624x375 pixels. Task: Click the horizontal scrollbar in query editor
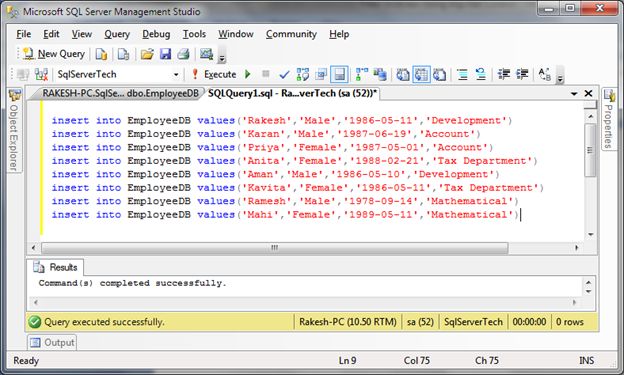click(275, 248)
